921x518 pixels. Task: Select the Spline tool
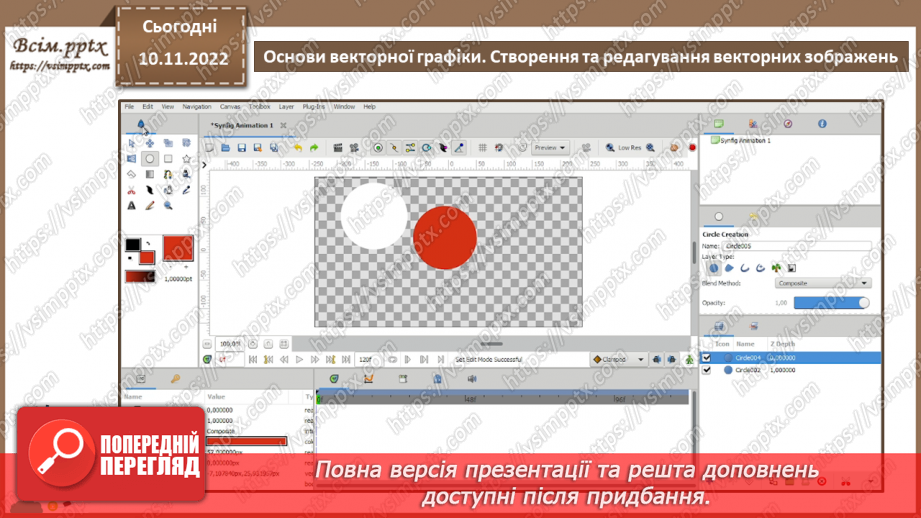pos(168,174)
